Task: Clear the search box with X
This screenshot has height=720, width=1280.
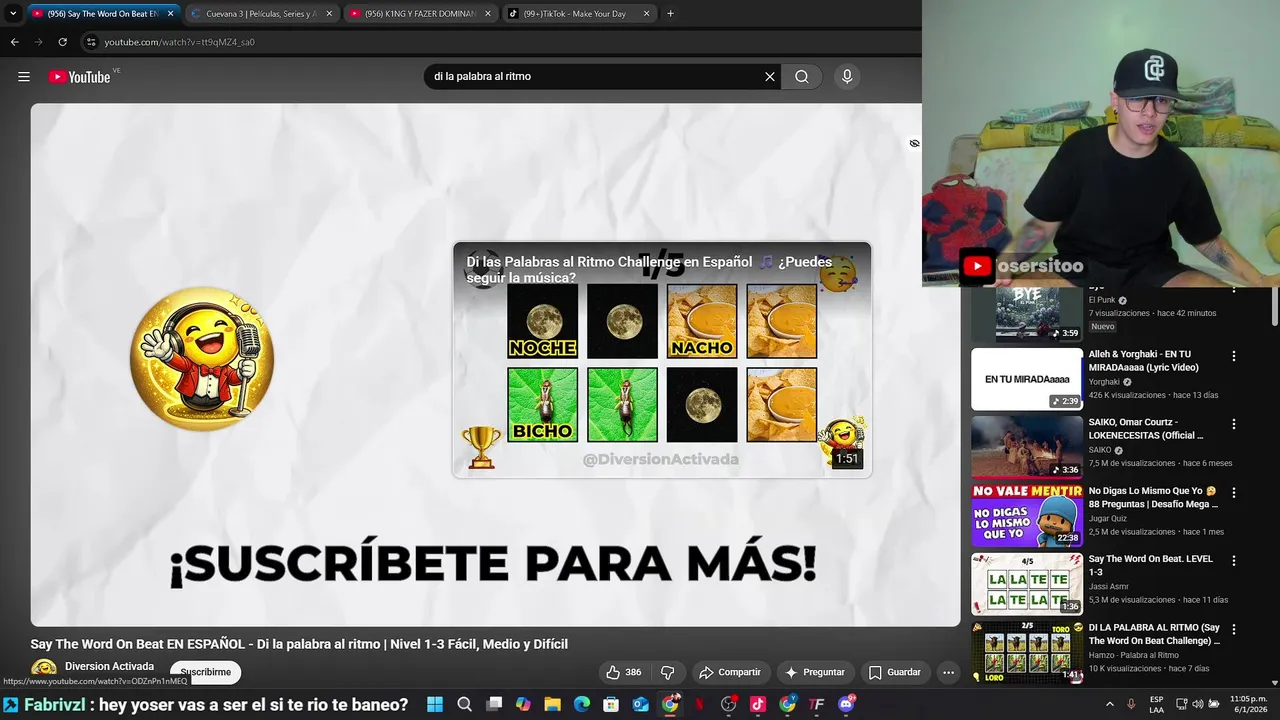Action: tap(770, 77)
